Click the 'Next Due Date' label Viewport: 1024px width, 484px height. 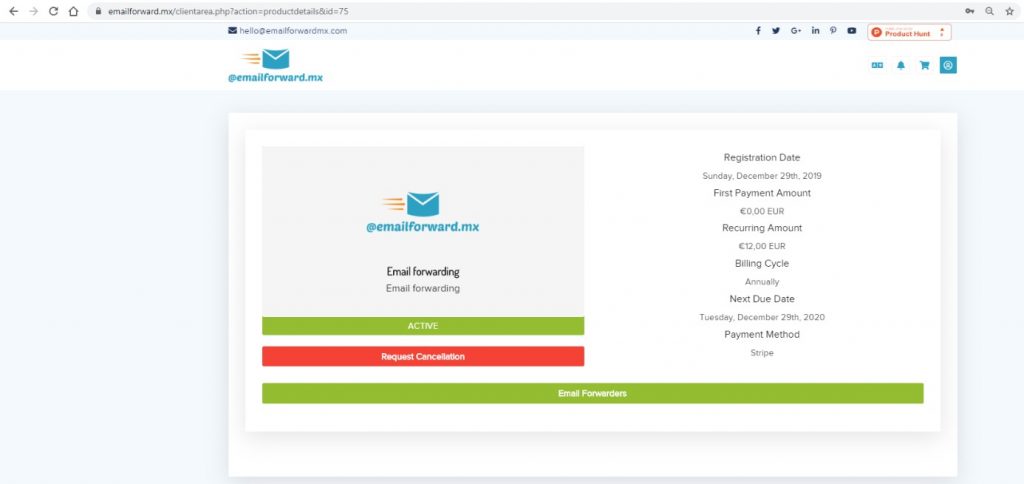tap(761, 298)
